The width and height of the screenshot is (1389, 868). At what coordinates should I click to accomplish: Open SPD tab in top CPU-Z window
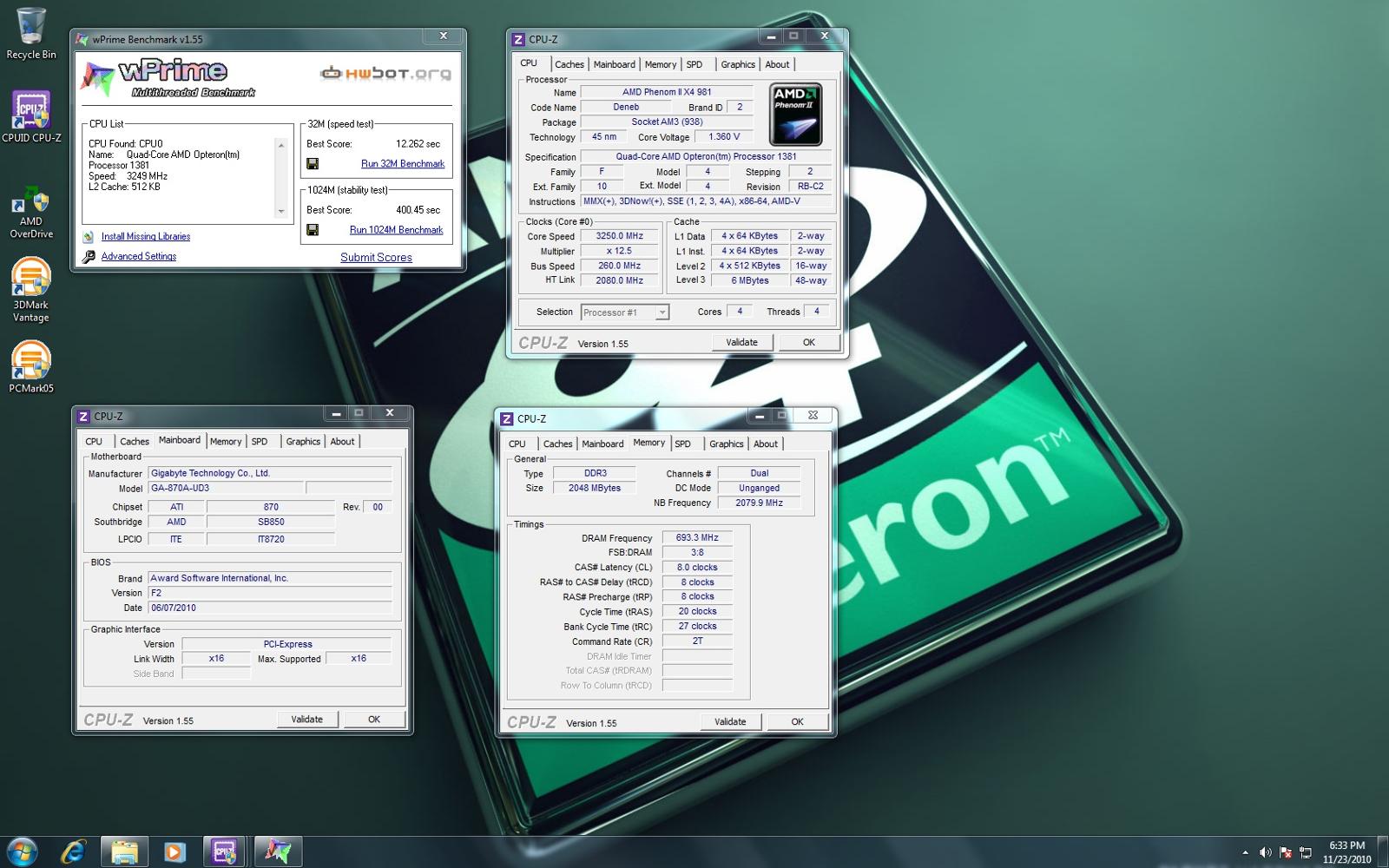[694, 64]
